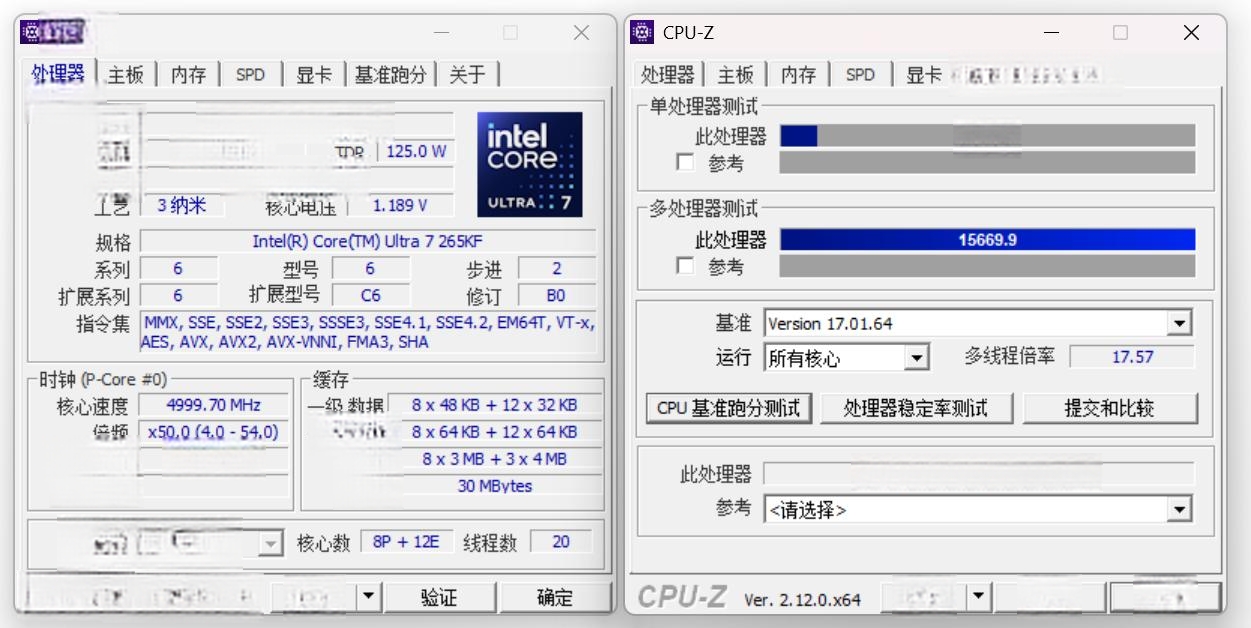Viewport: 1251px width, 628px height.
Task: Tick the 参考 checkbox under 多处理器测试
Action: click(685, 266)
